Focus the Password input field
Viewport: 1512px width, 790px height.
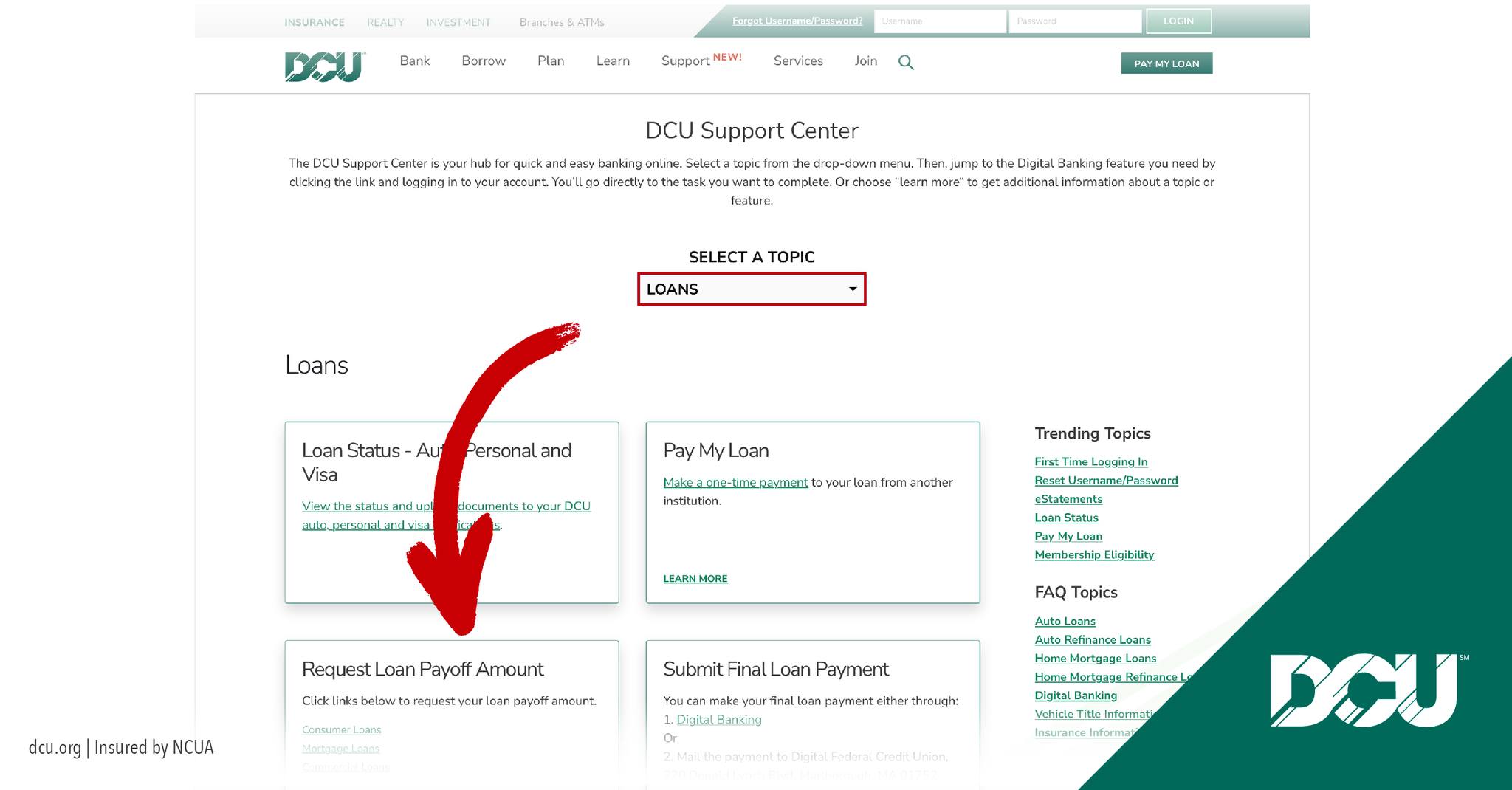point(1075,21)
